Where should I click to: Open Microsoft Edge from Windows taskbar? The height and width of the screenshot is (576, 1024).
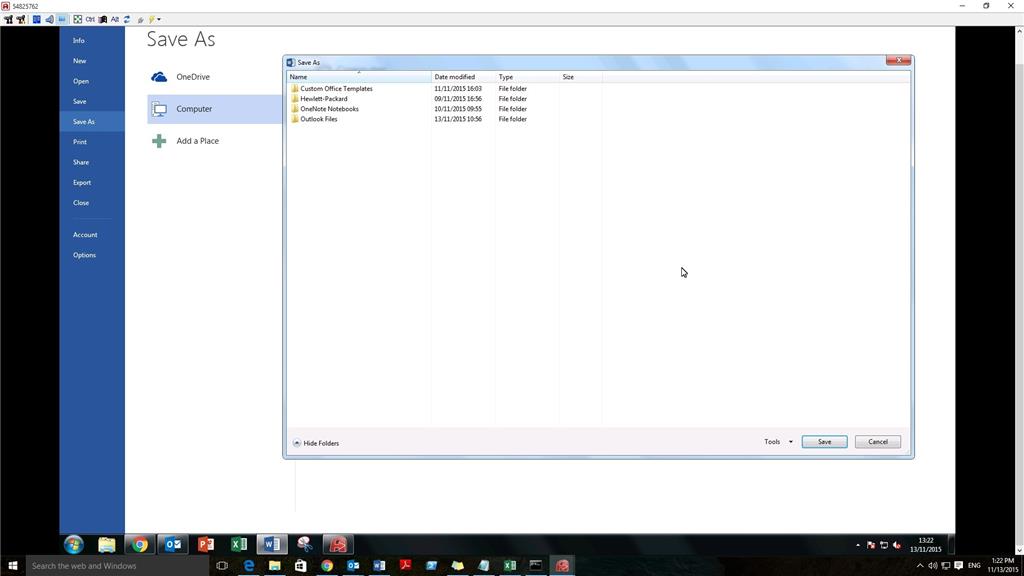pyautogui.click(x=248, y=566)
